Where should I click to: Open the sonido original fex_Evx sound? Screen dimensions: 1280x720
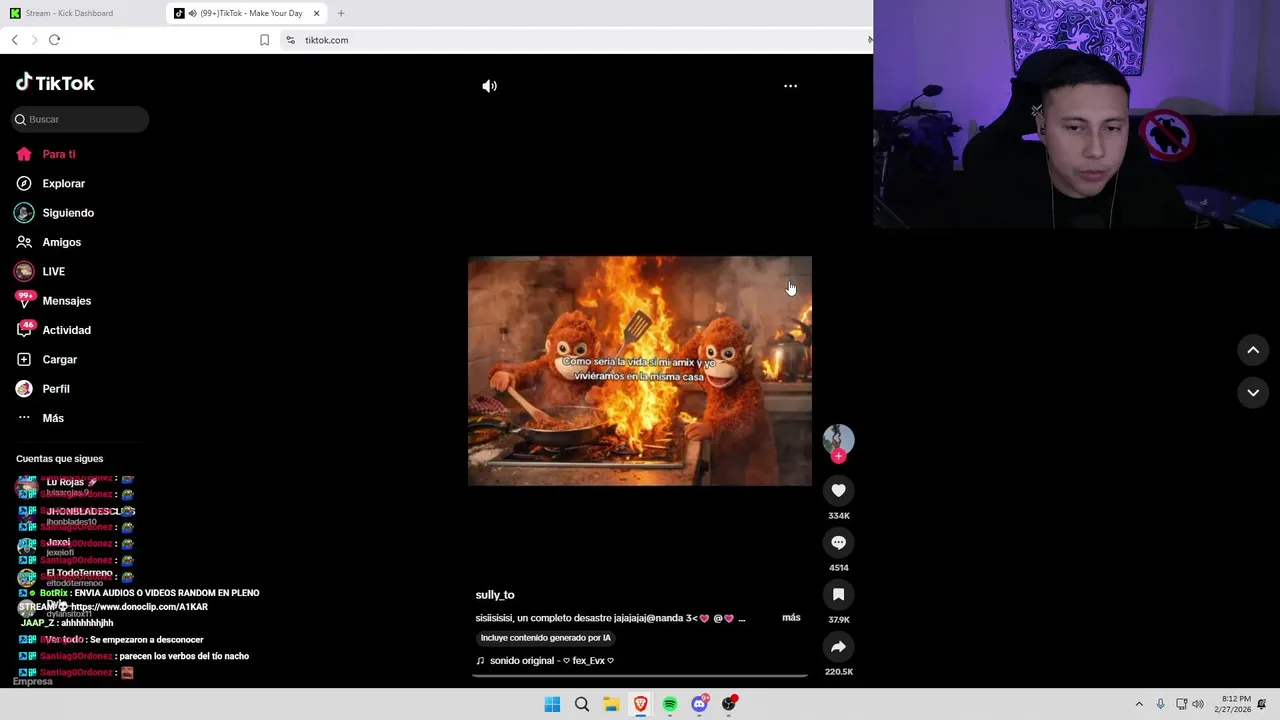coord(545,661)
